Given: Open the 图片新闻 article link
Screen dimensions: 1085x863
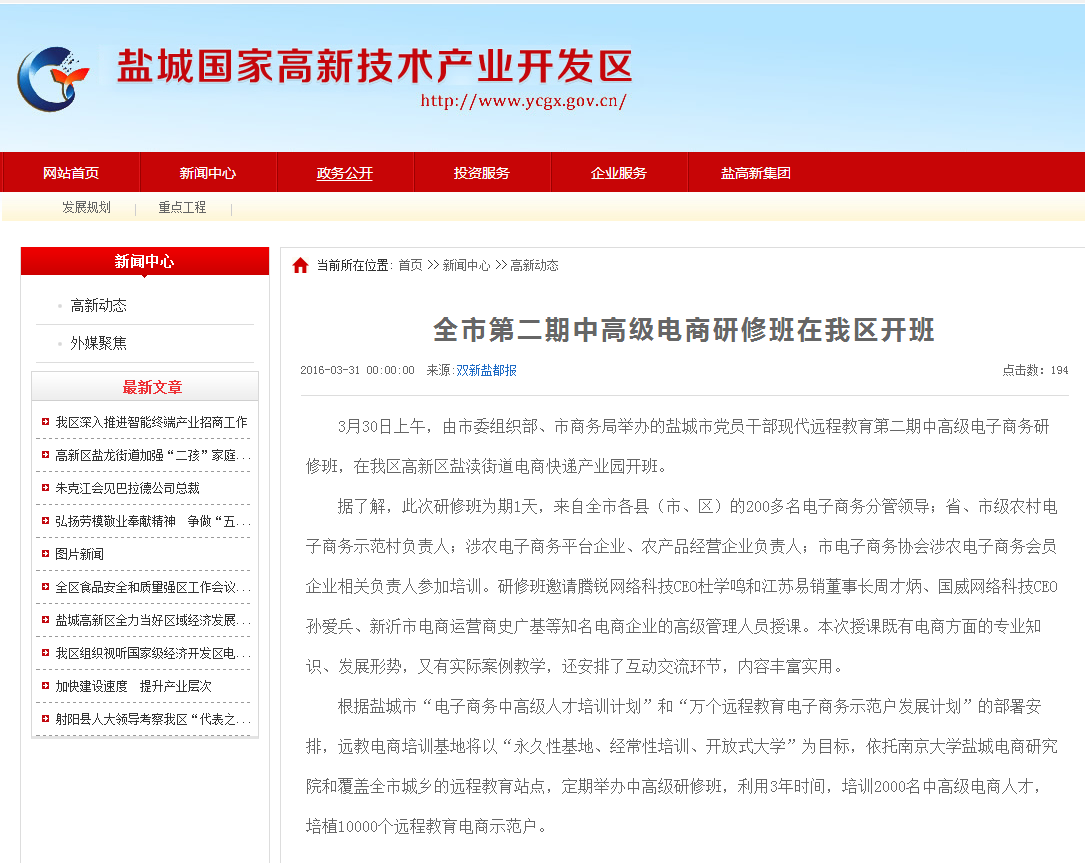Looking at the screenshot, I should point(80,554).
